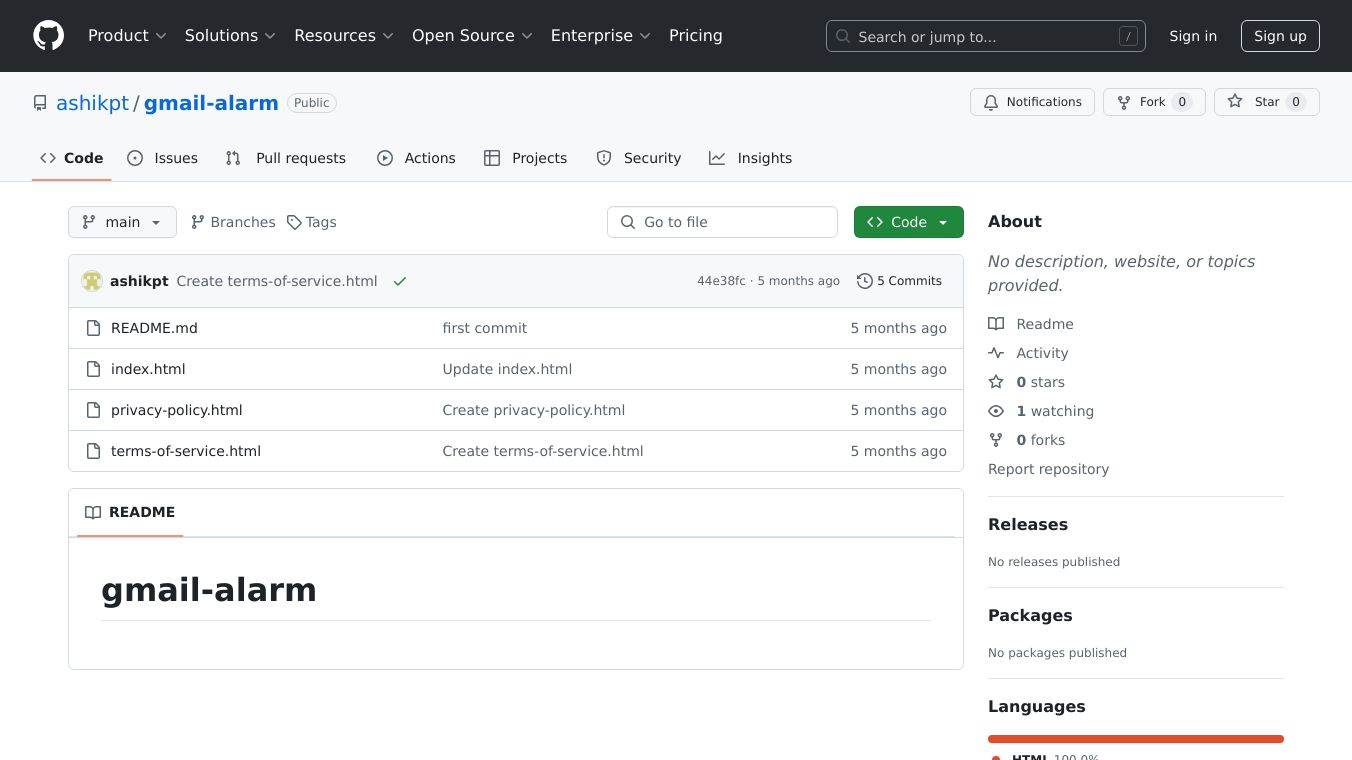Click the Go to file field
Viewport: 1352px width, 760px height.
(x=722, y=222)
